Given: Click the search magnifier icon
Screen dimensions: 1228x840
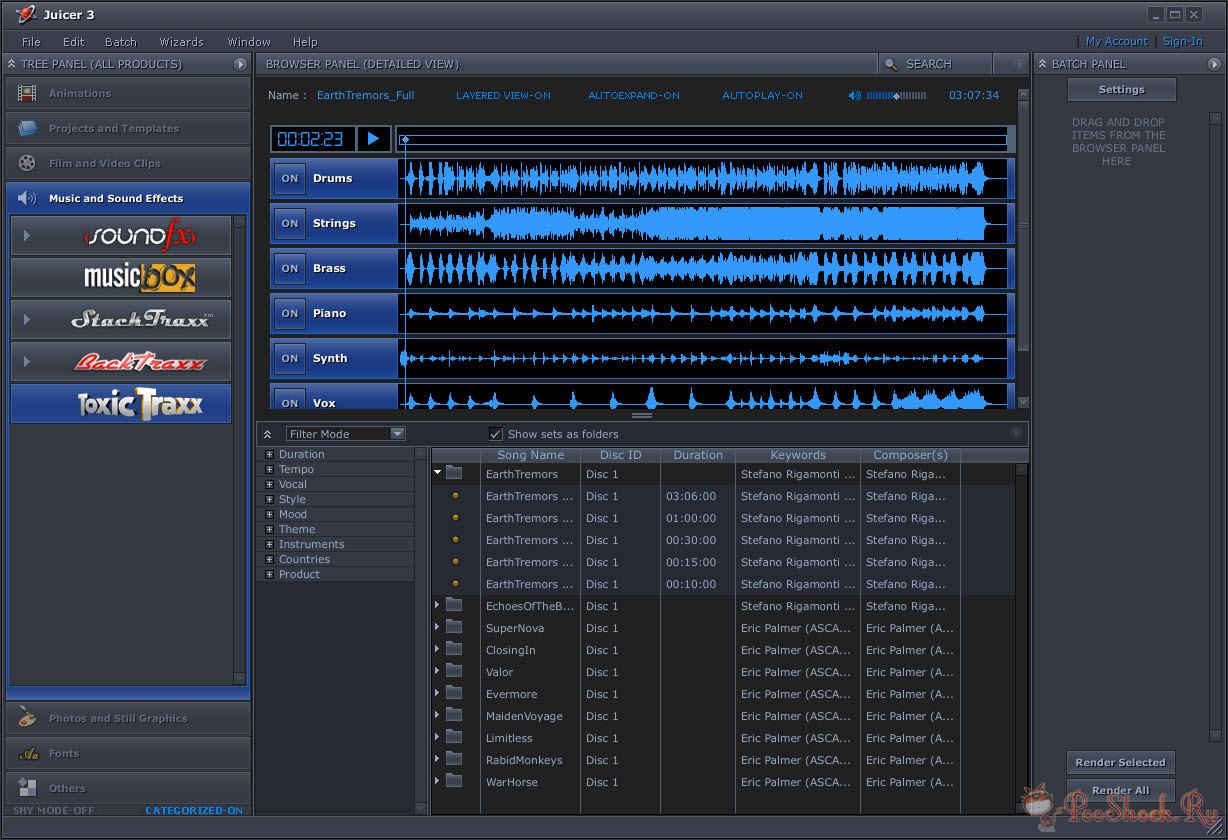Looking at the screenshot, I should [890, 64].
